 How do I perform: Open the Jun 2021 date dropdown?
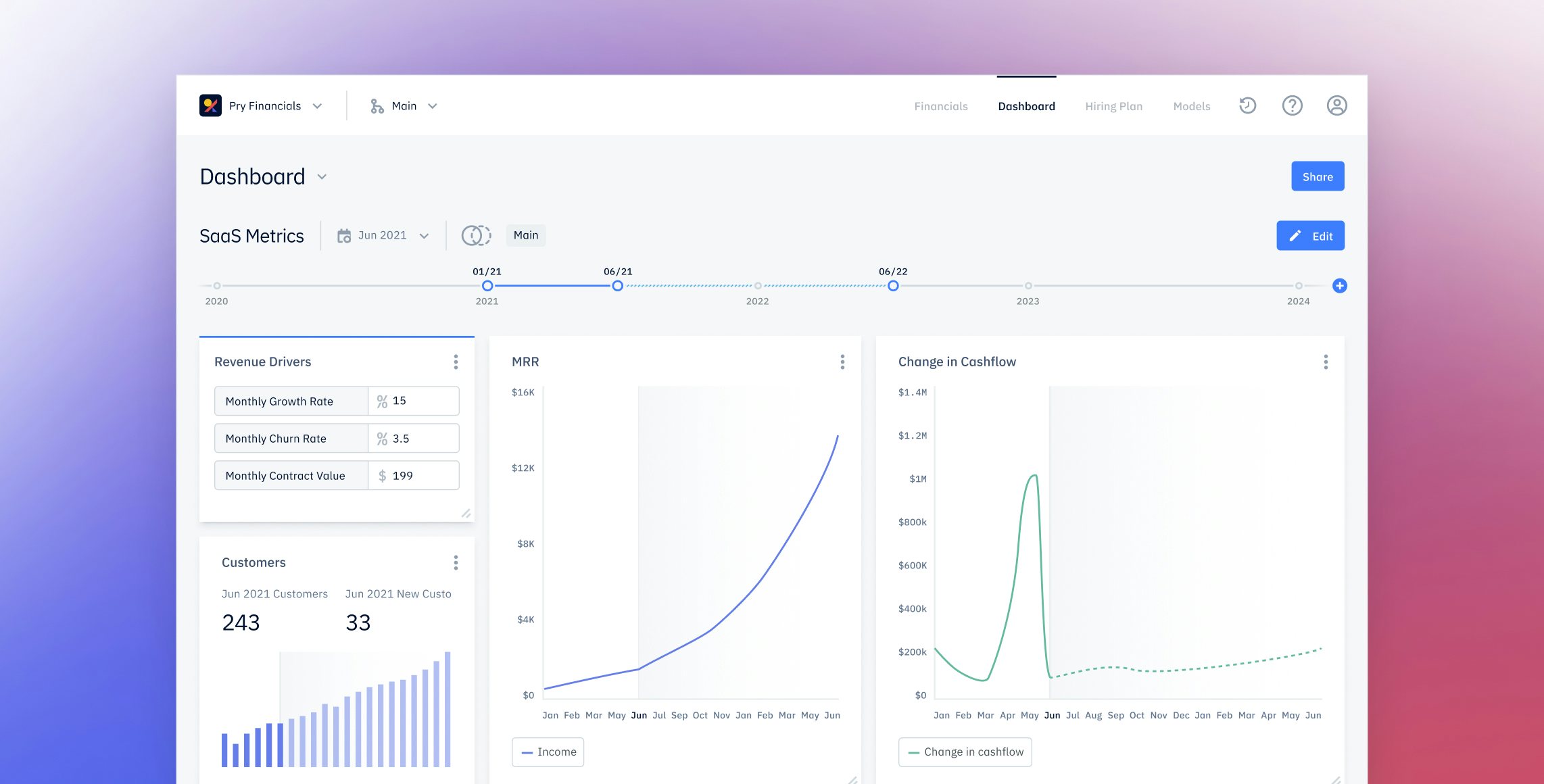pyautogui.click(x=425, y=235)
